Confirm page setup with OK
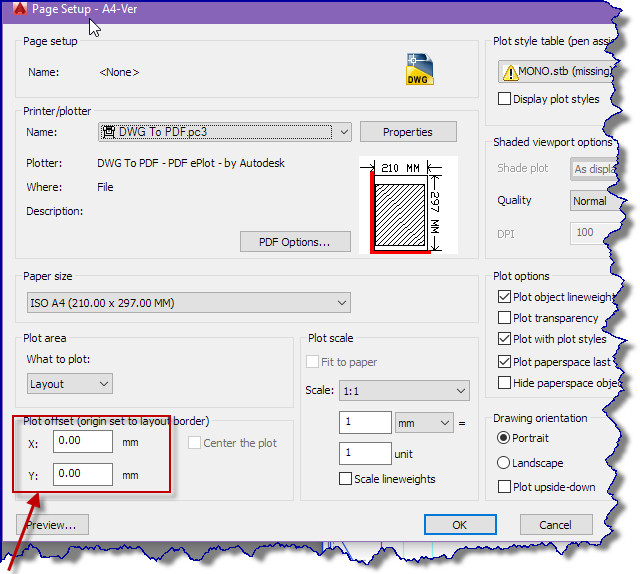Screen dimensions: 640x574 460,525
